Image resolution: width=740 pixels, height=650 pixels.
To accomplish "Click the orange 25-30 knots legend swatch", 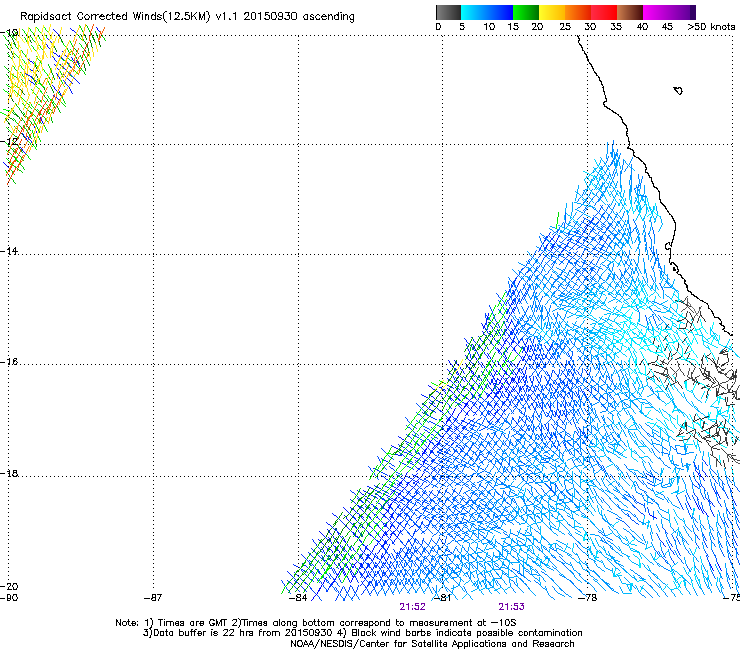I will click(578, 12).
